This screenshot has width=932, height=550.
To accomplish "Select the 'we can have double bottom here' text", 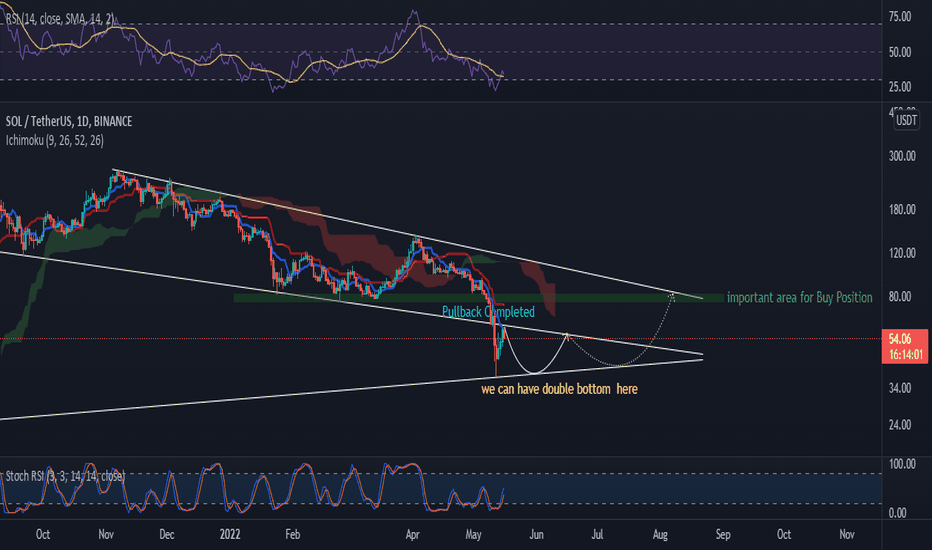I will coord(559,389).
